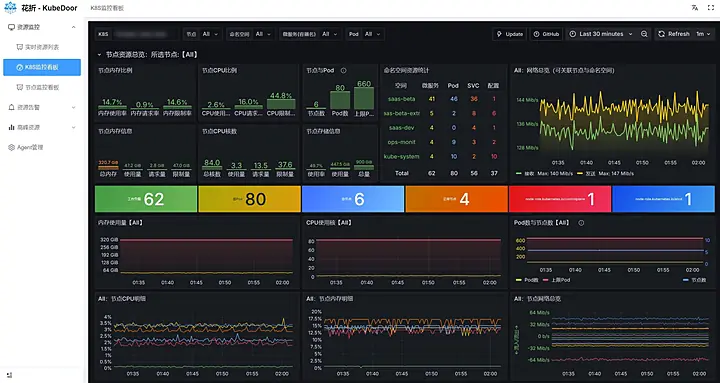Screen dimensions: 720x383
Task: Click the 节点内存比例 panel title
Action: coord(115,71)
